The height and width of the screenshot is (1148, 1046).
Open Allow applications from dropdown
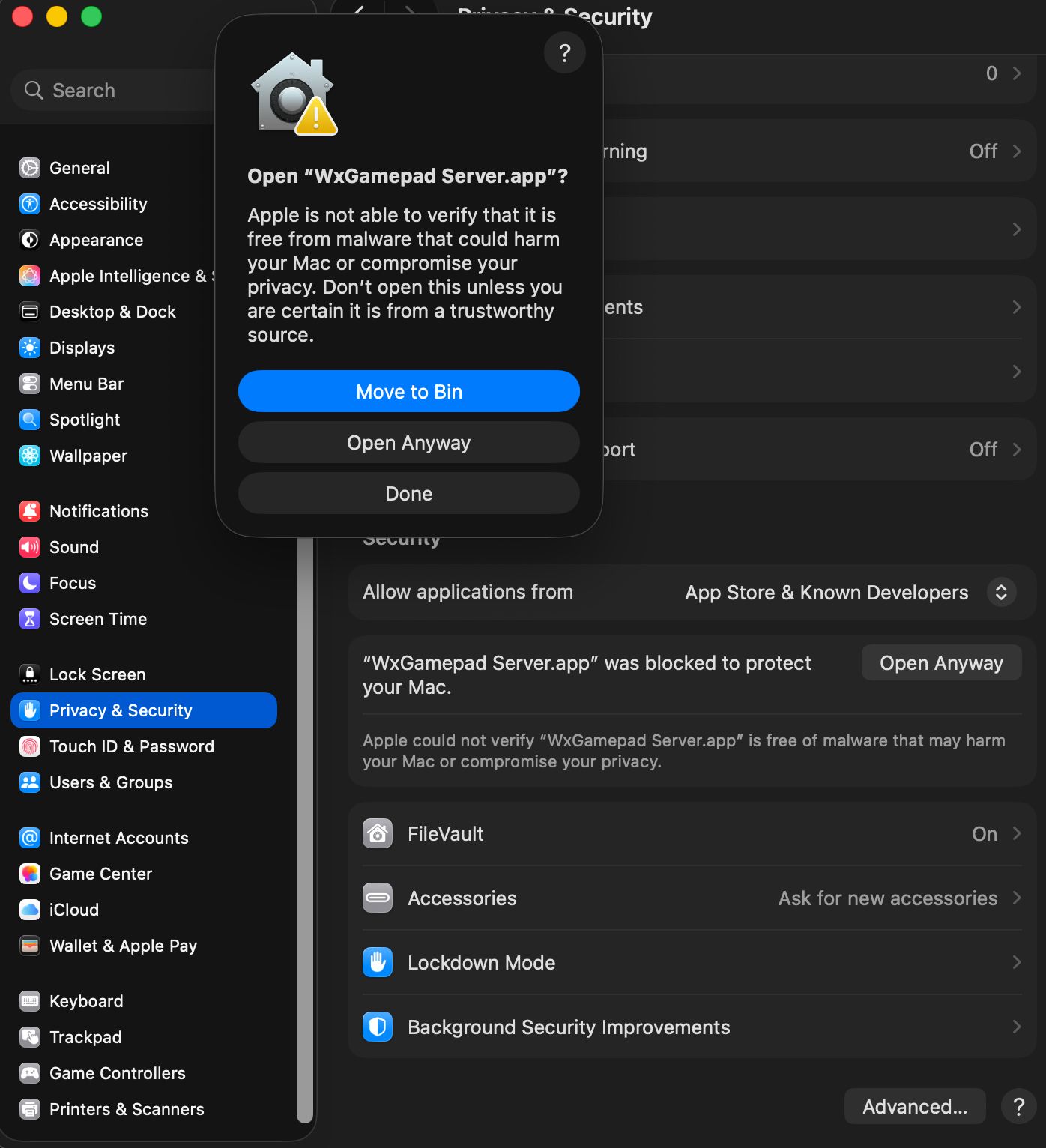click(1001, 592)
